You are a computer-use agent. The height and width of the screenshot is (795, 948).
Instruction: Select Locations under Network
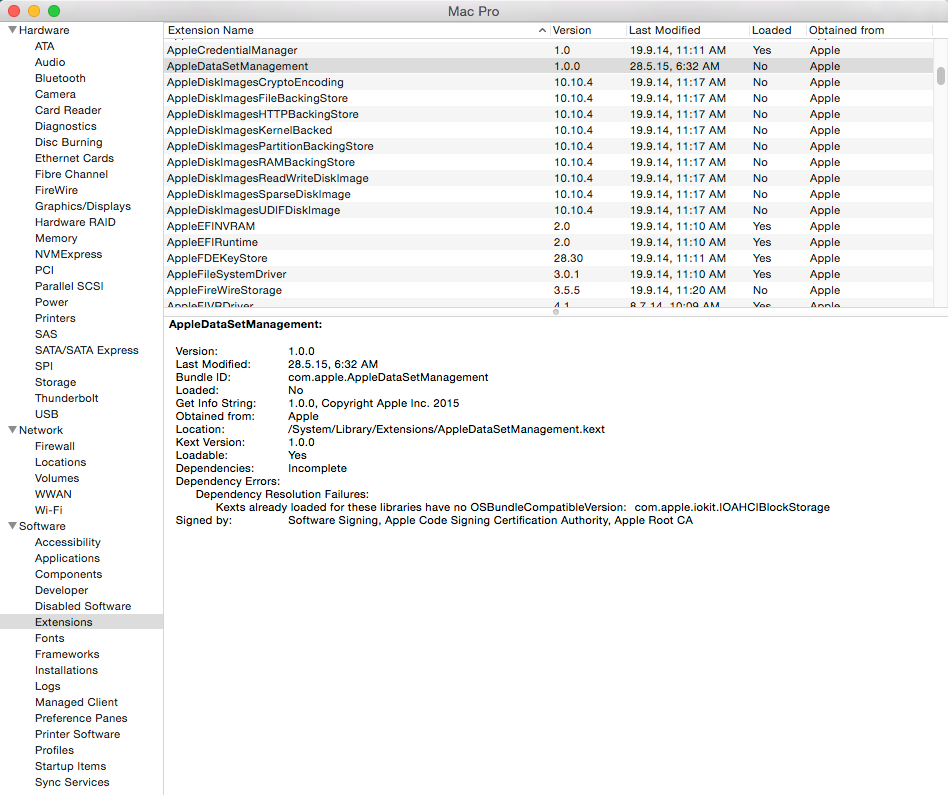click(x=60, y=462)
